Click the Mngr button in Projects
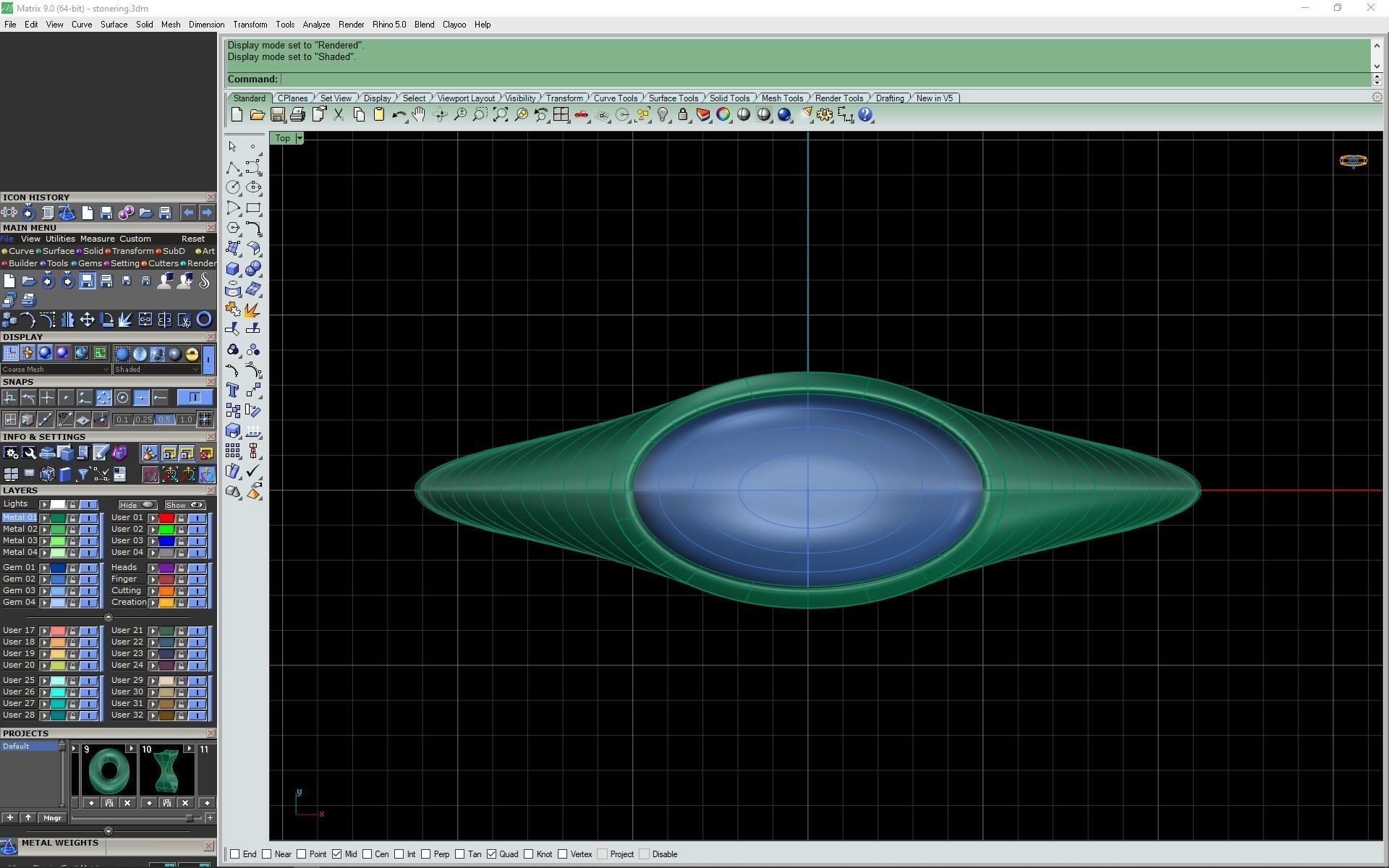This screenshot has height=868, width=1389. (52, 818)
